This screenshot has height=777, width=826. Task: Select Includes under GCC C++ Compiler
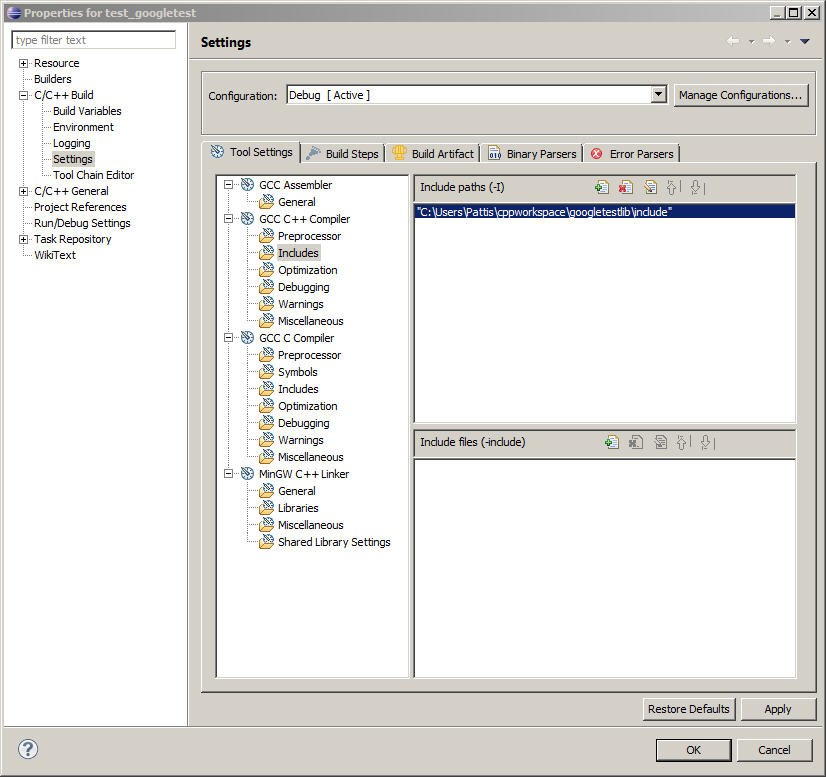point(298,253)
